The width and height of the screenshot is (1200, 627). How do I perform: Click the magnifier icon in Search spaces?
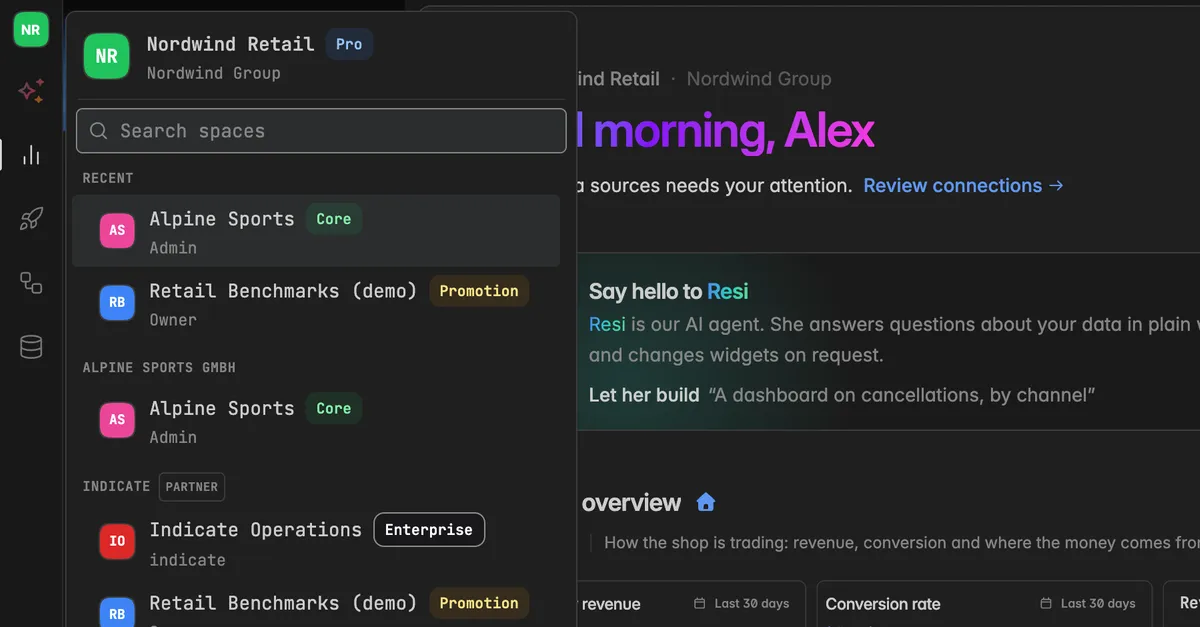(99, 131)
